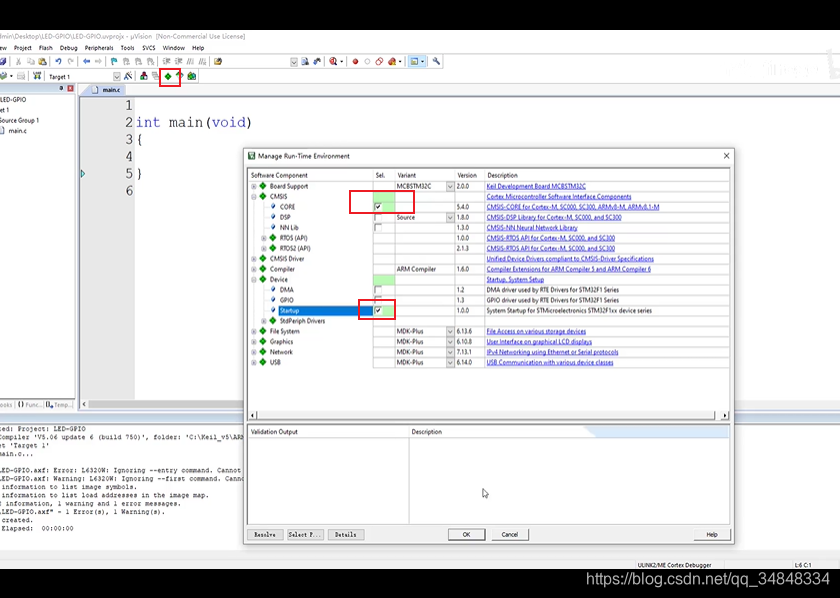The width and height of the screenshot is (840, 598).
Task: Click dialog horizontal scrollbar right arrow
Action: point(725,415)
